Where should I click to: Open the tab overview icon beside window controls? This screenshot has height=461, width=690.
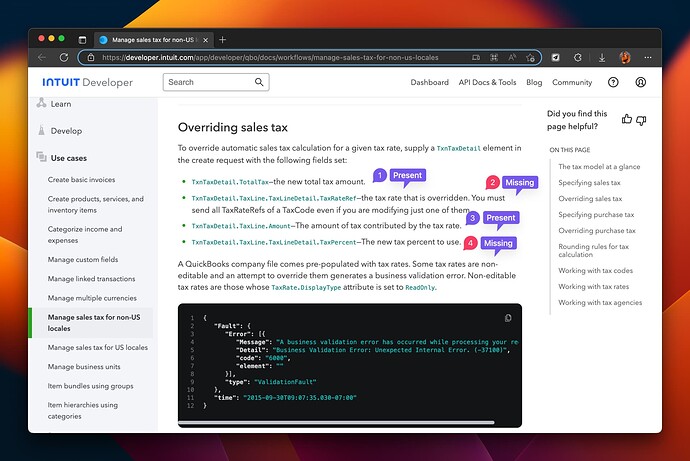[x=82, y=40]
